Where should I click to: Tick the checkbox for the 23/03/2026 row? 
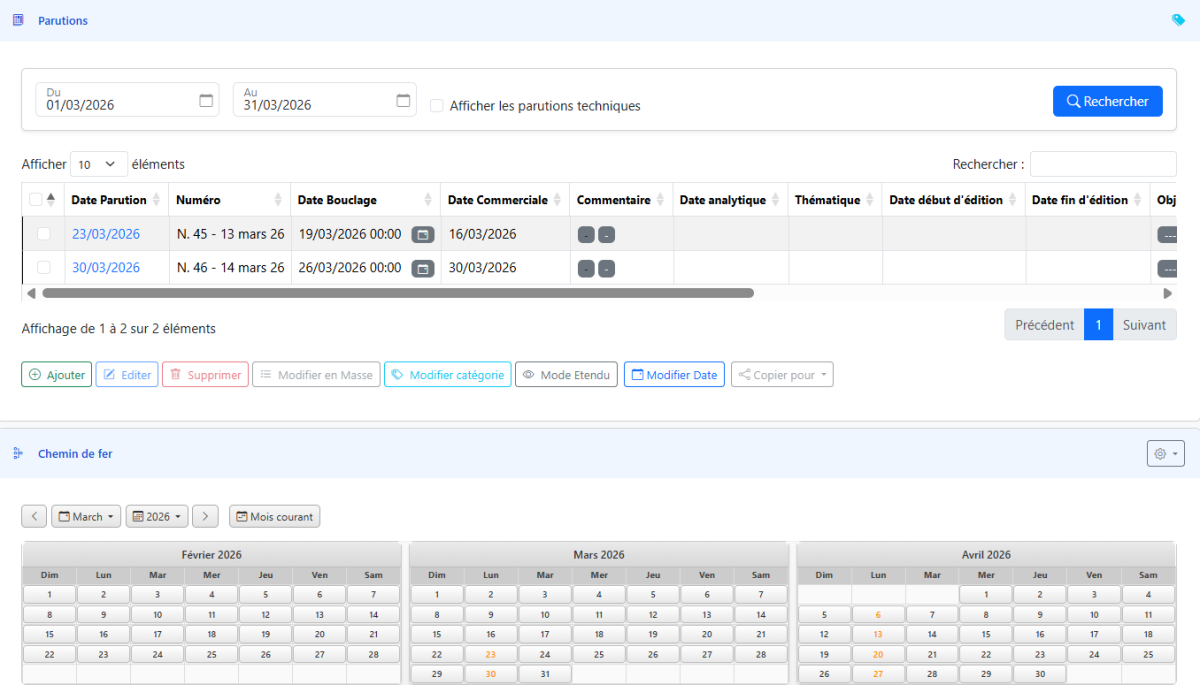click(x=43, y=234)
